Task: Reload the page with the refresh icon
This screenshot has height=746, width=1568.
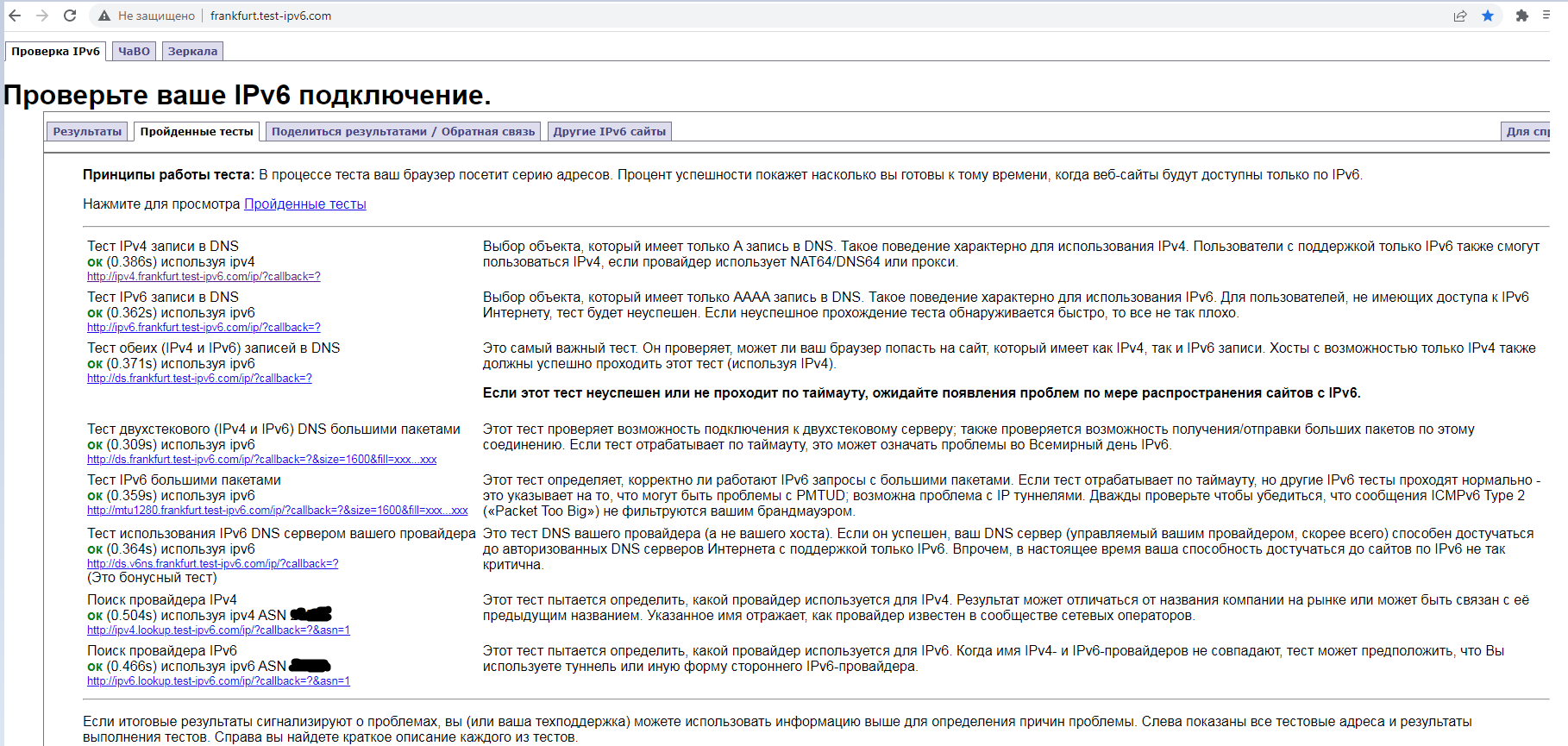Action: 70,16
